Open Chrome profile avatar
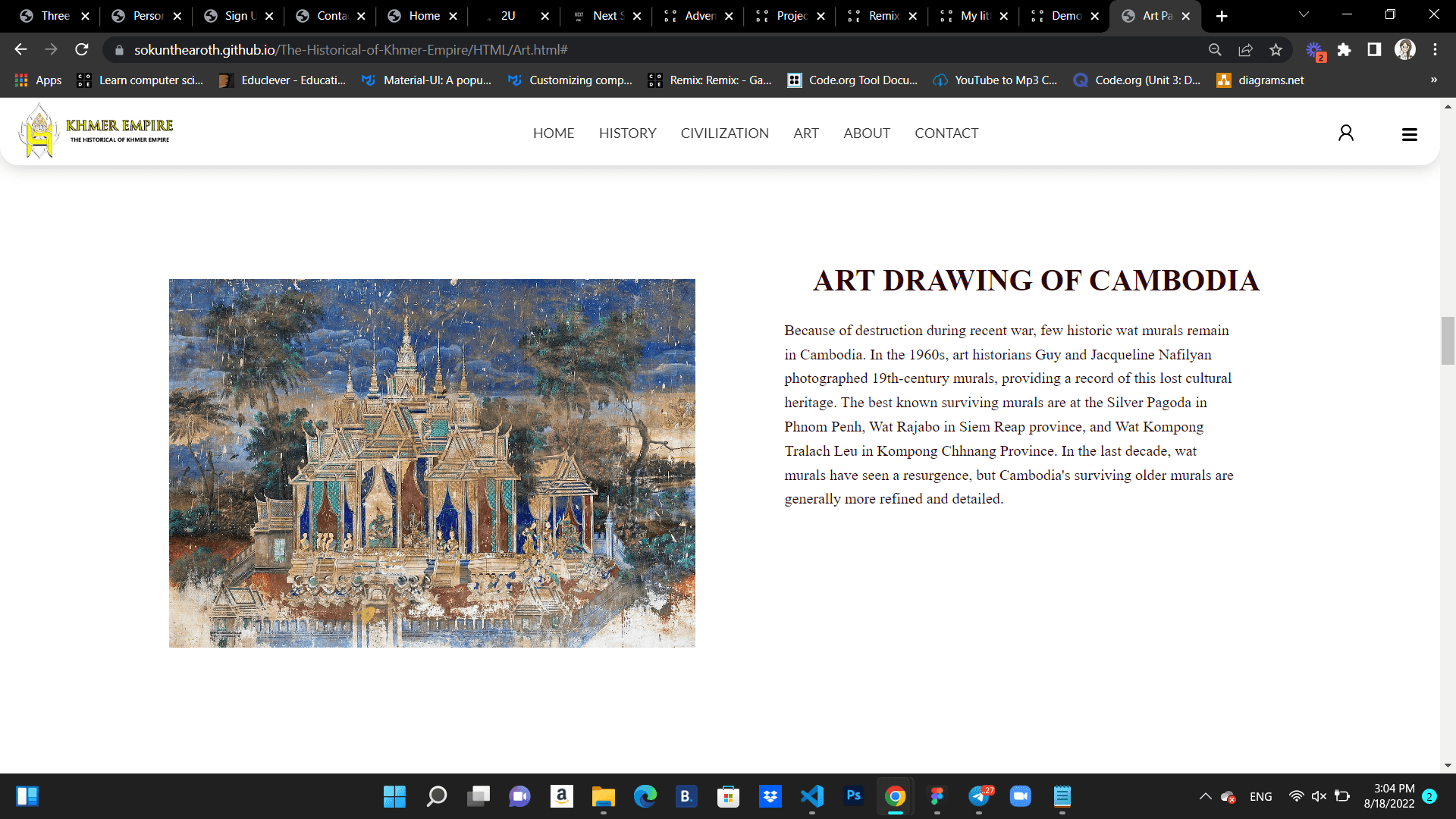Screen dimensions: 1456x819 click(1405, 49)
